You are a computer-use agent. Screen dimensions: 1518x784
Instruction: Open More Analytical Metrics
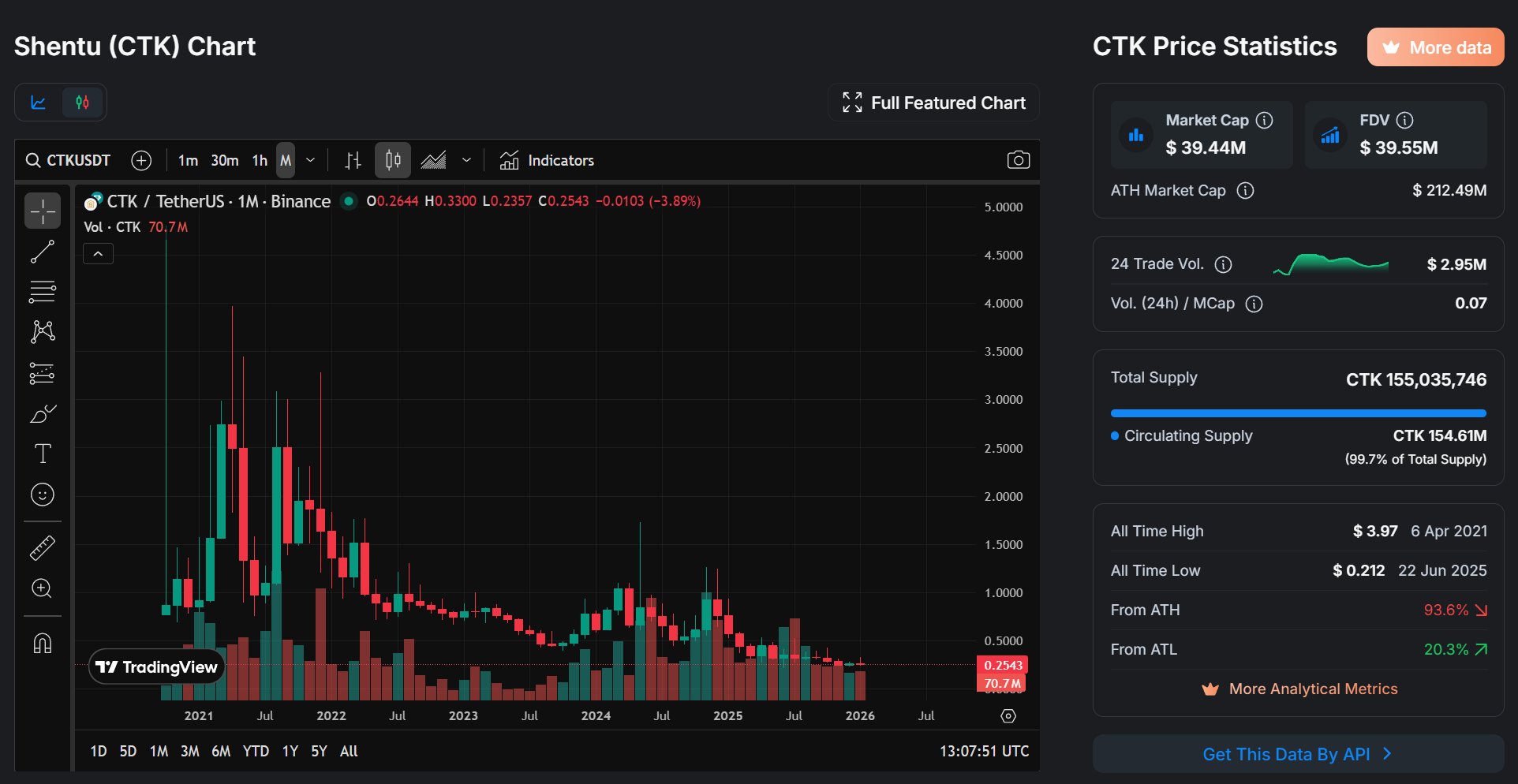[x=1299, y=689]
